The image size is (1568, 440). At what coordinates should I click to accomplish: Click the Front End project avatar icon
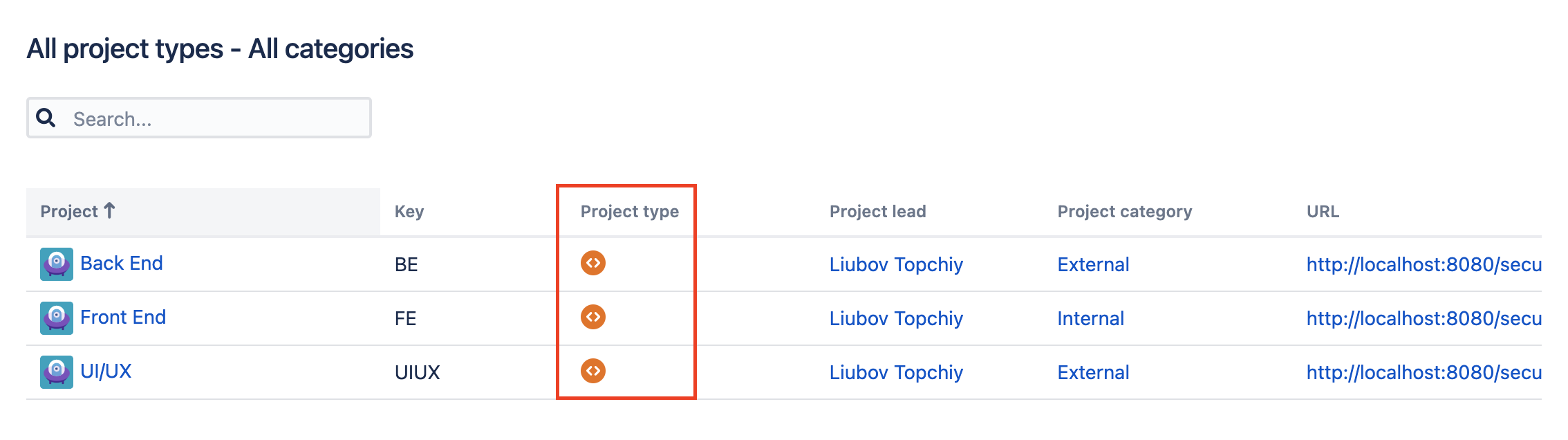coord(57,318)
